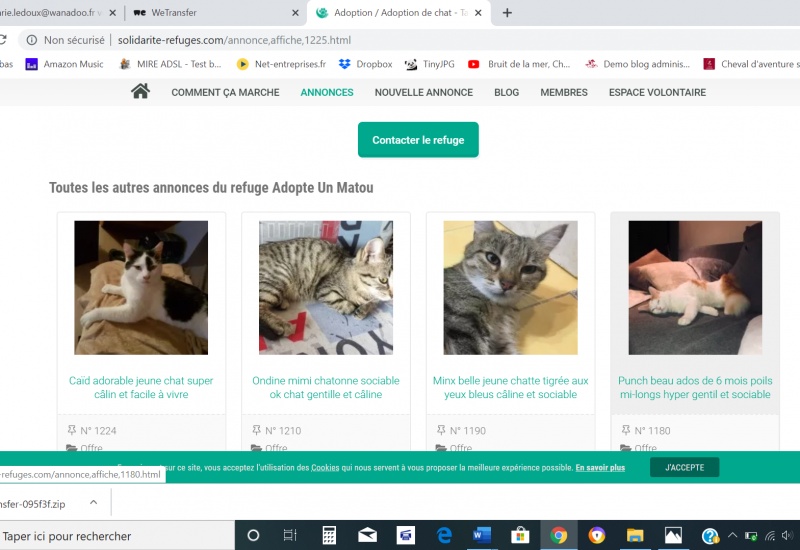Click the home icon in site navigation
Image resolution: width=800 pixels, height=550 pixels.
pos(140,92)
